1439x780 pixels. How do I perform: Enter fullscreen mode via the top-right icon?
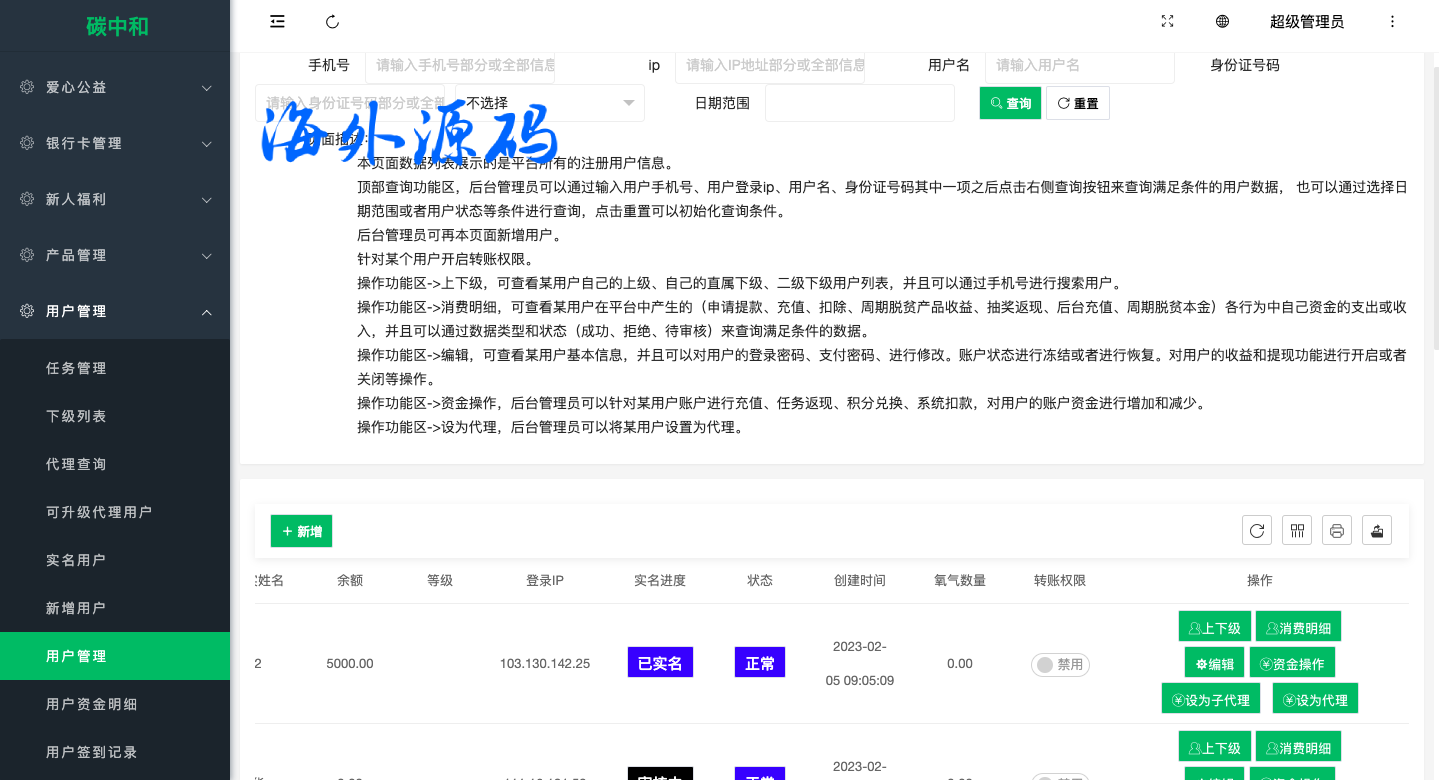(1167, 22)
